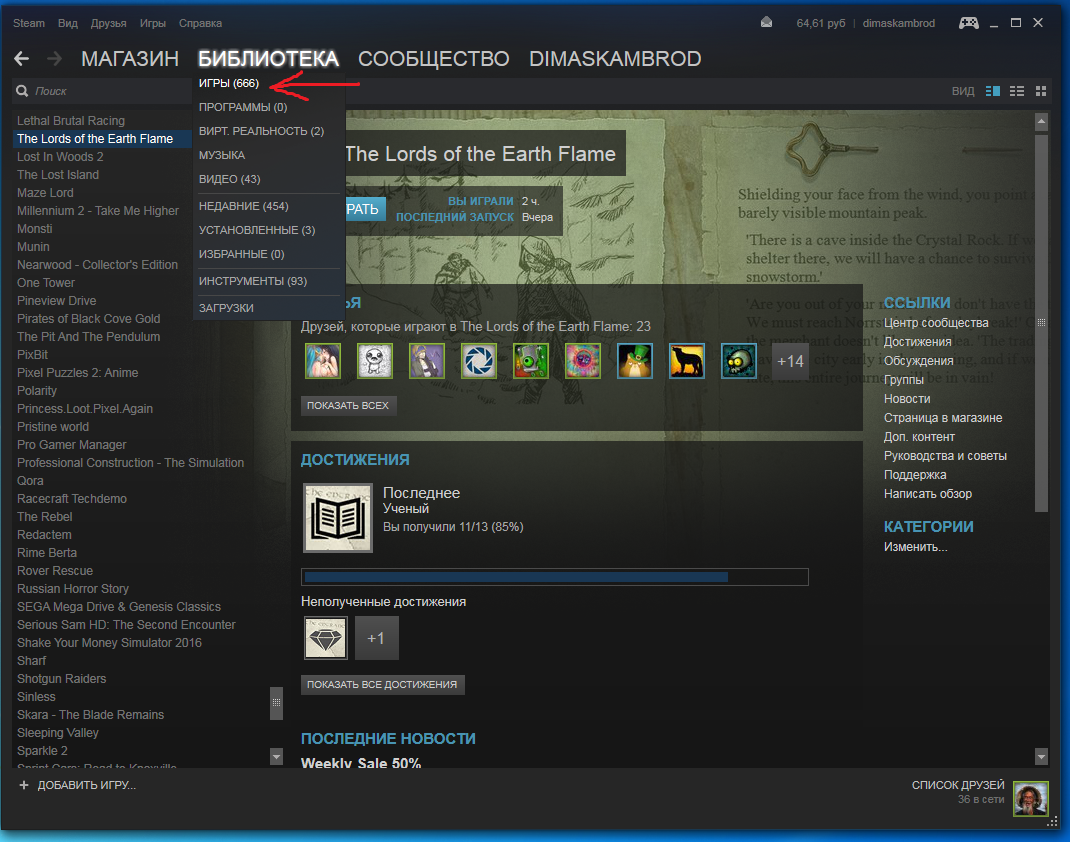Open the leprechaun hat friend avatar
The width and height of the screenshot is (1070, 842).
pos(634,361)
